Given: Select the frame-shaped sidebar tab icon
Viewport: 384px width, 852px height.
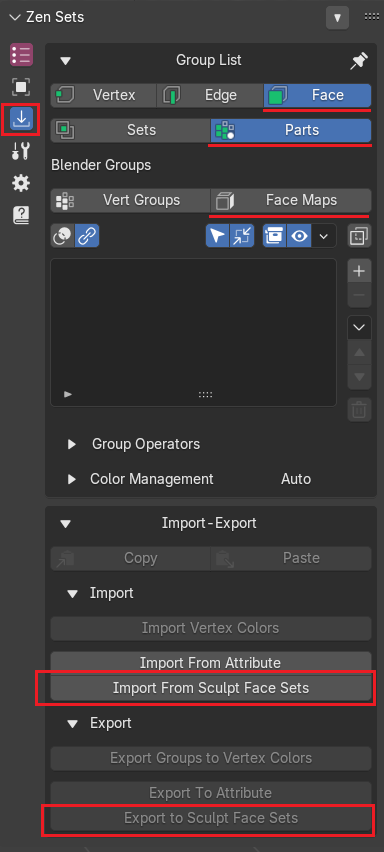Looking at the screenshot, I should pyautogui.click(x=21, y=86).
